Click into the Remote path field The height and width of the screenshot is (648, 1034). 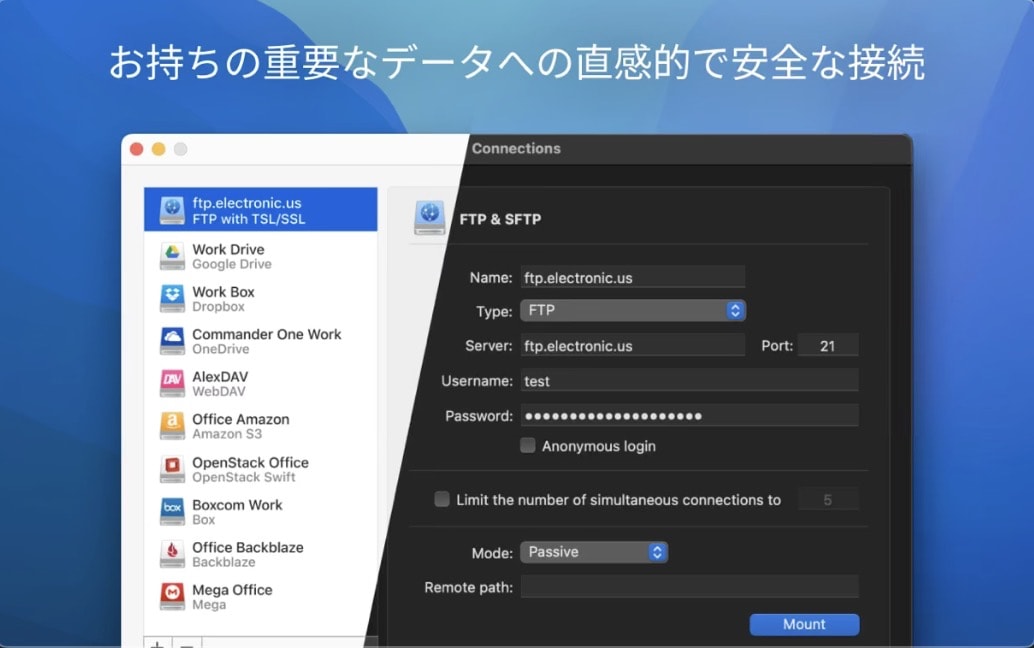point(689,587)
